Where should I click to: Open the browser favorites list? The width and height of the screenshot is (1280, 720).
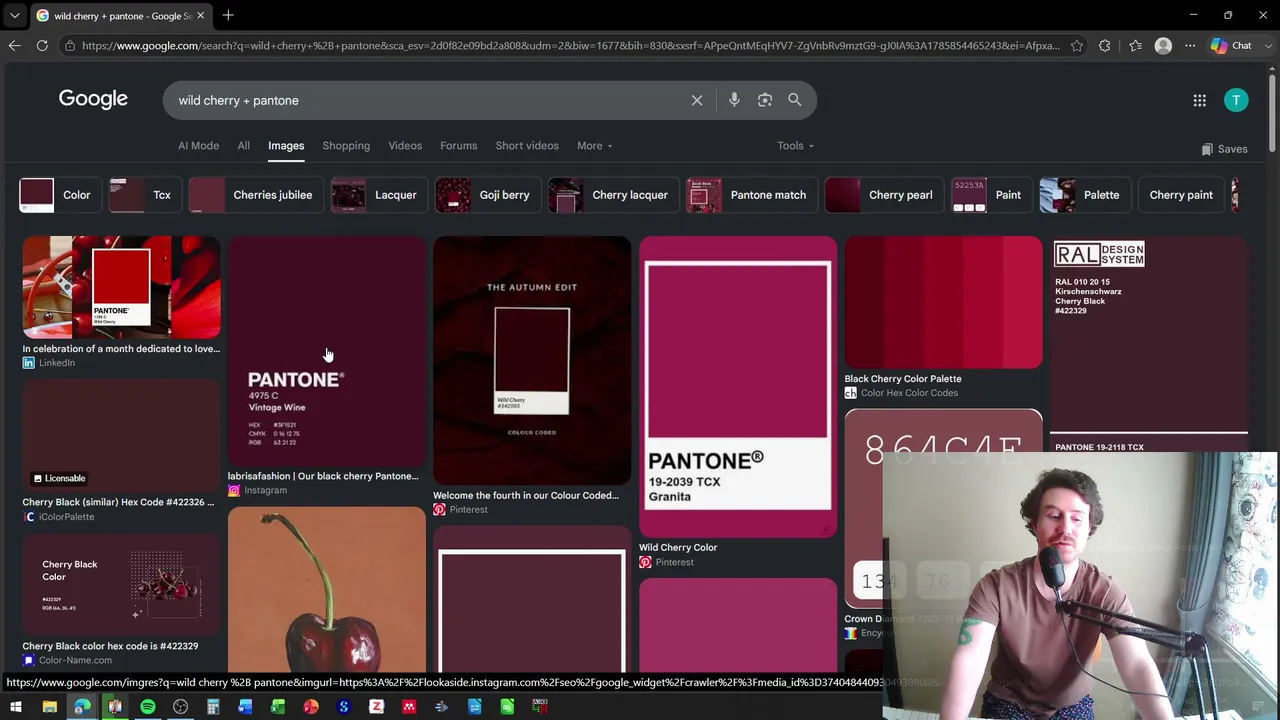coord(1135,45)
